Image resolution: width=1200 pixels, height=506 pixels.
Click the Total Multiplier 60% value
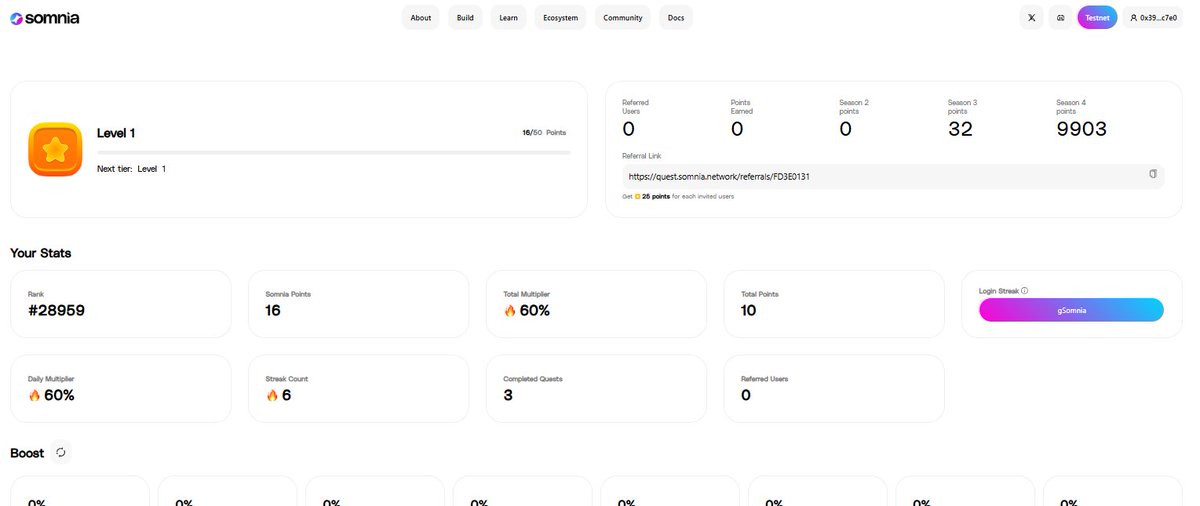pos(527,311)
